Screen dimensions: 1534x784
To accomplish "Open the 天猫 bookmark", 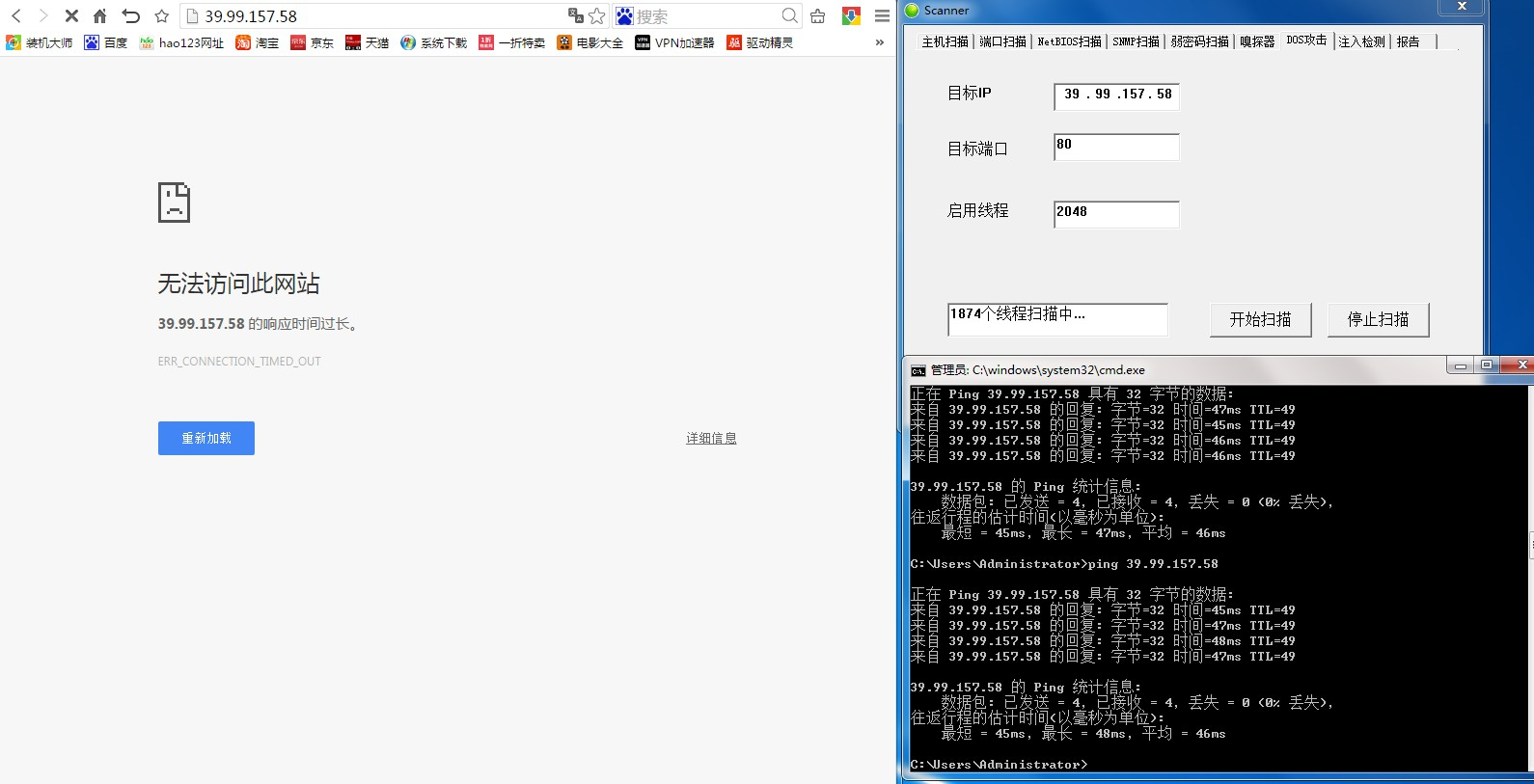I will (368, 42).
